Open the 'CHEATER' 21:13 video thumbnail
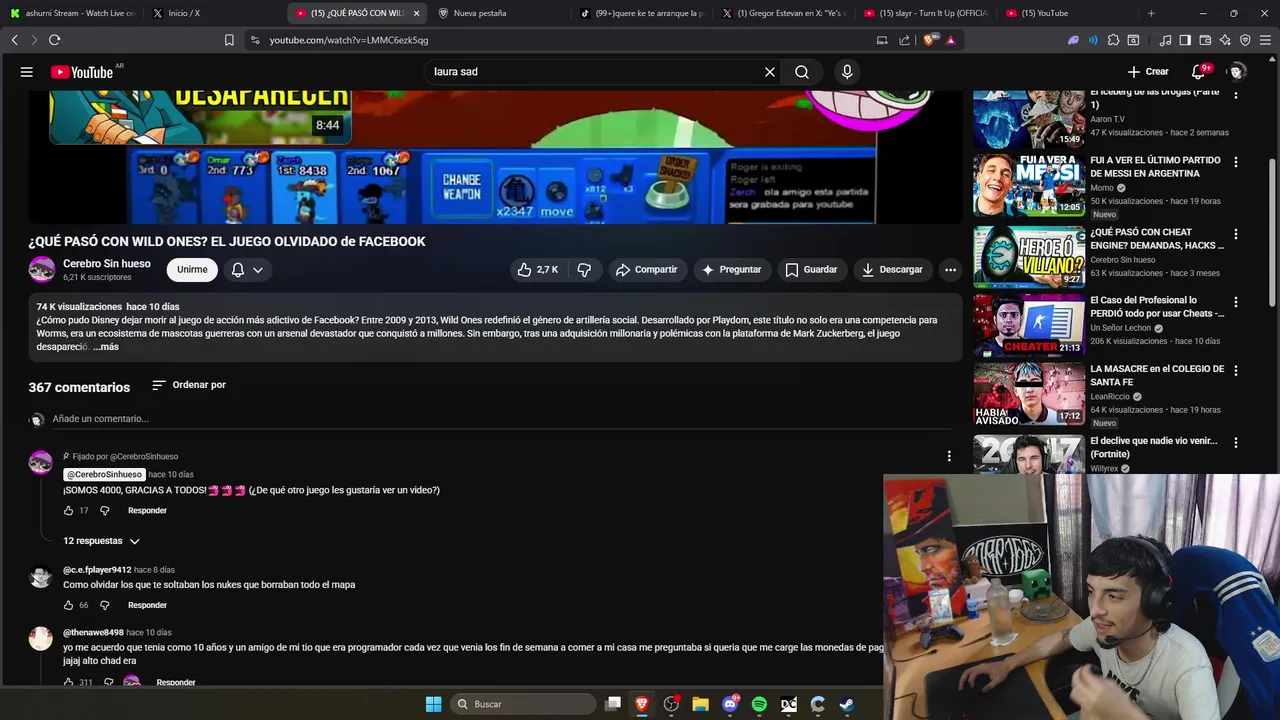This screenshot has height=720, width=1280. 1029,325
